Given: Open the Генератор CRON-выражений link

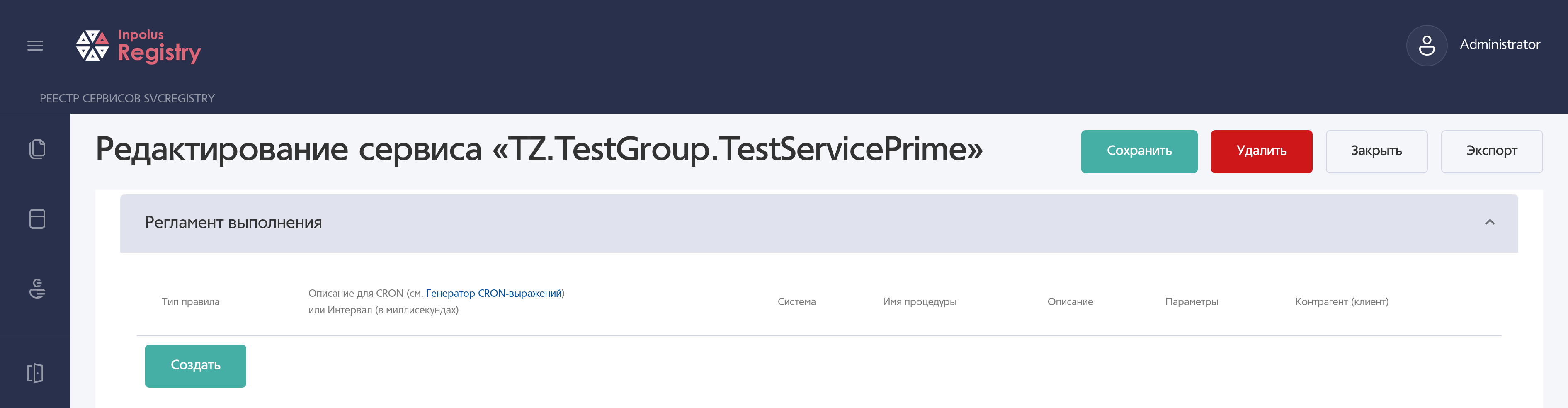Looking at the screenshot, I should pyautogui.click(x=493, y=293).
